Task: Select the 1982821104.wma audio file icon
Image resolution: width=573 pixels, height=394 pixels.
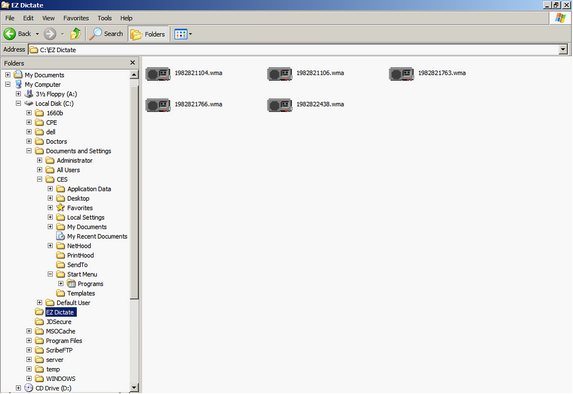Action: click(x=158, y=73)
